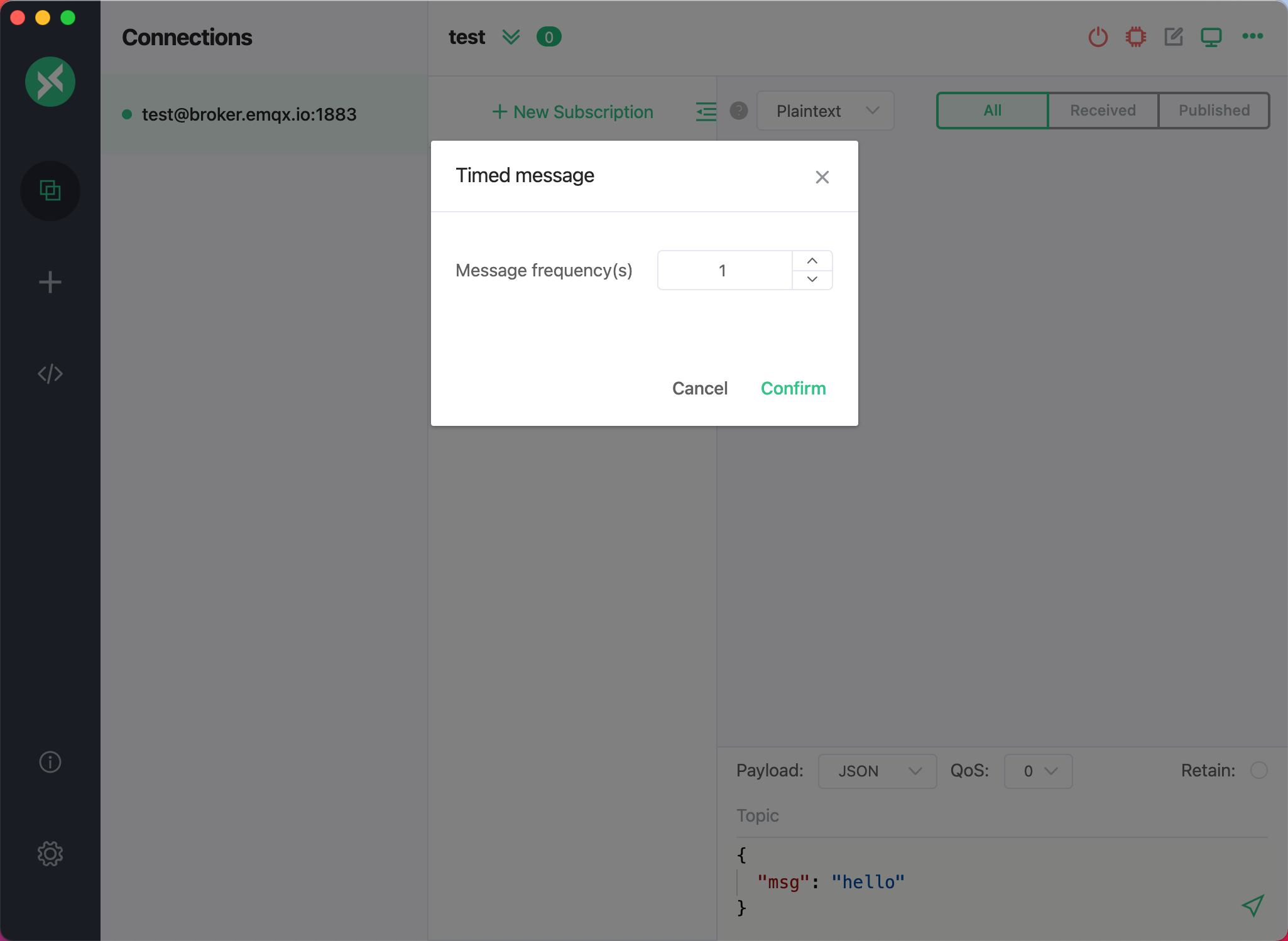Expand the Payload format JSON dropdown
The height and width of the screenshot is (941, 1288).
click(x=876, y=770)
